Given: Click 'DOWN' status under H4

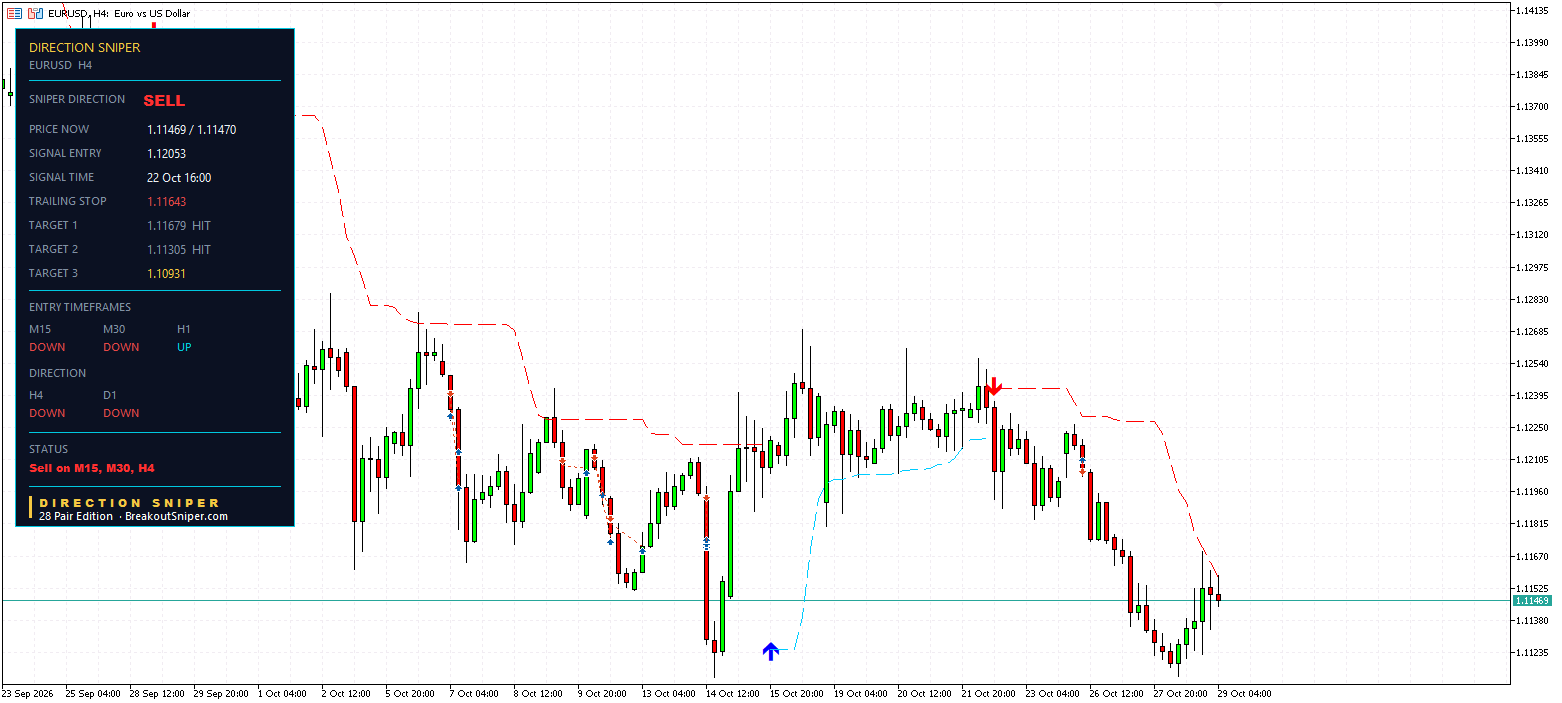Looking at the screenshot, I should click(x=47, y=413).
